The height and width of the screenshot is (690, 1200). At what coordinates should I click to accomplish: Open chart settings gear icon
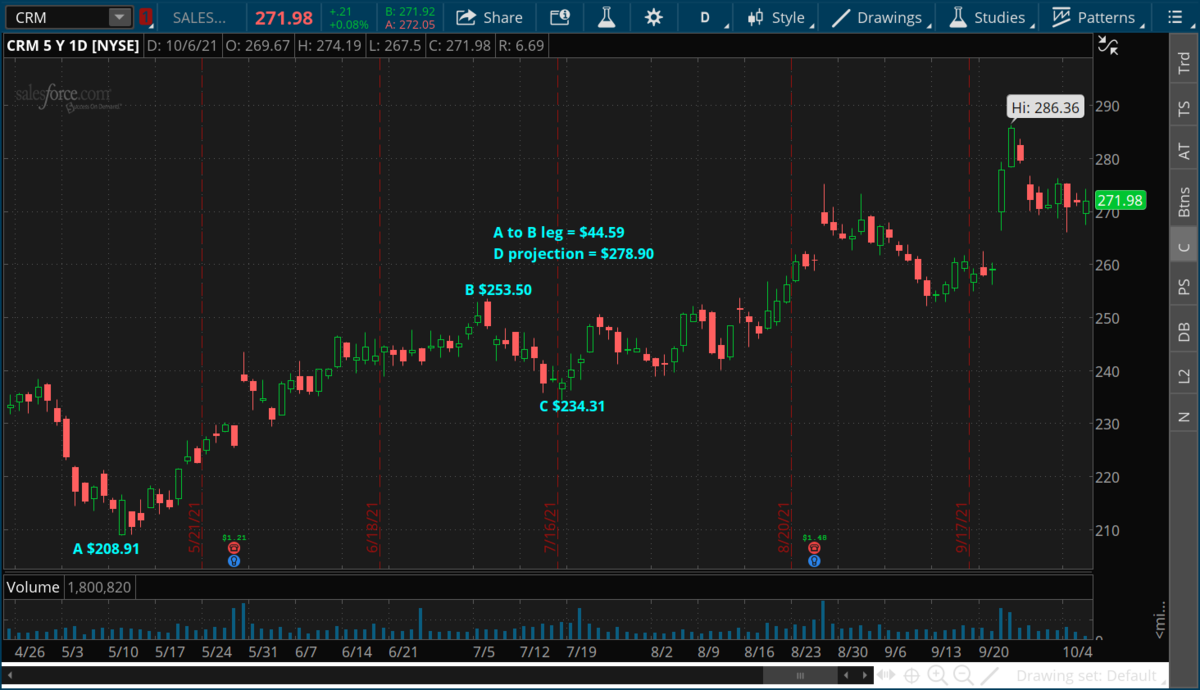(654, 17)
